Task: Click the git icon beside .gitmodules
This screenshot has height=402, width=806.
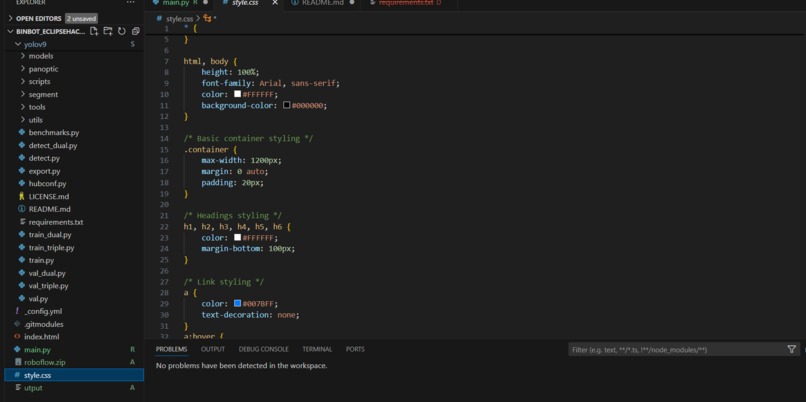Action: point(17,324)
